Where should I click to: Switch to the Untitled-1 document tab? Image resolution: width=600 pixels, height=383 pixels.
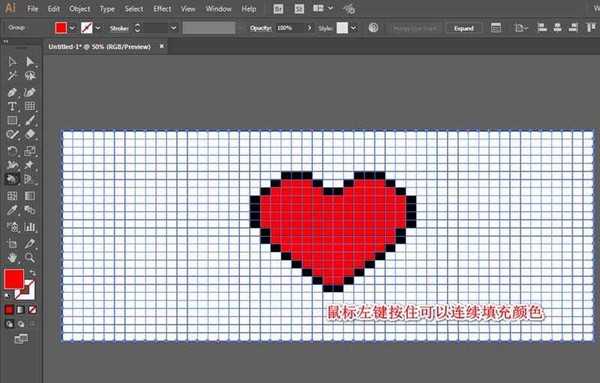99,47
